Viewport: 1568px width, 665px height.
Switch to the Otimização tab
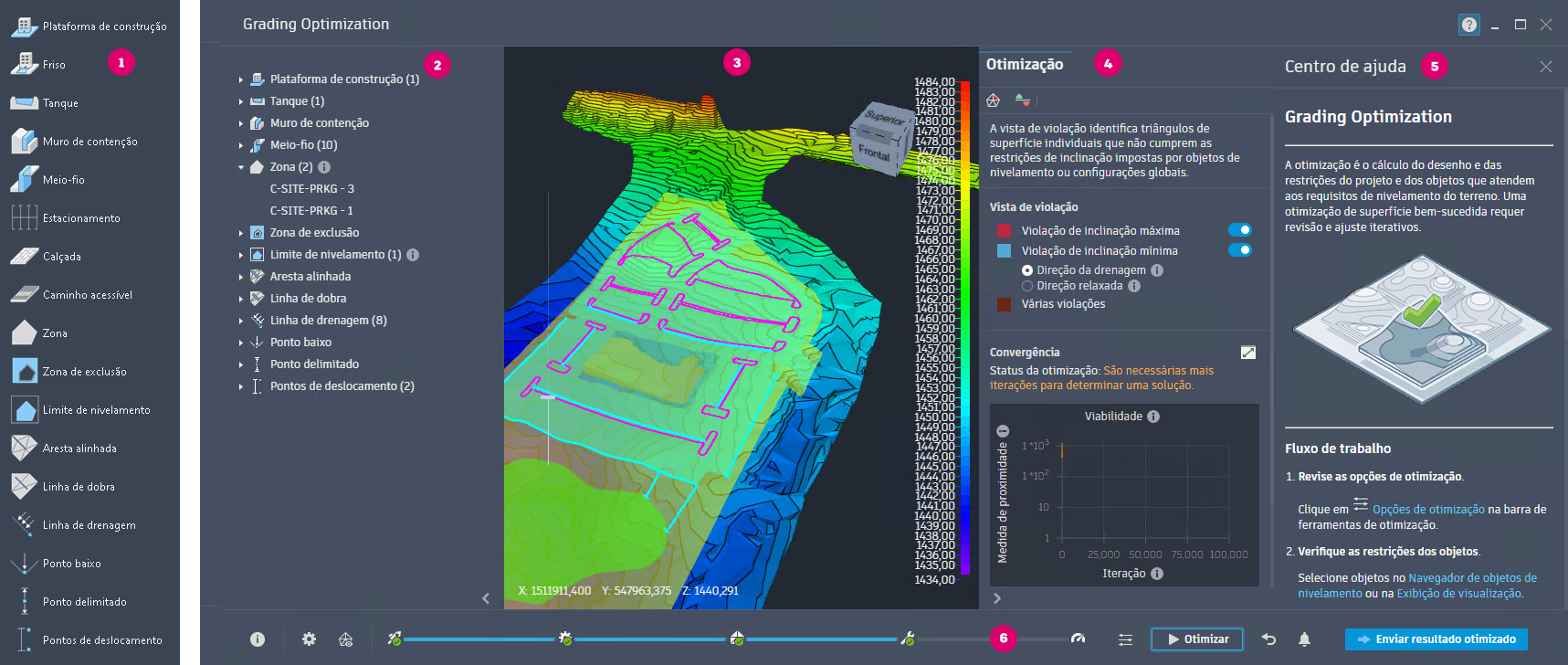point(1024,64)
